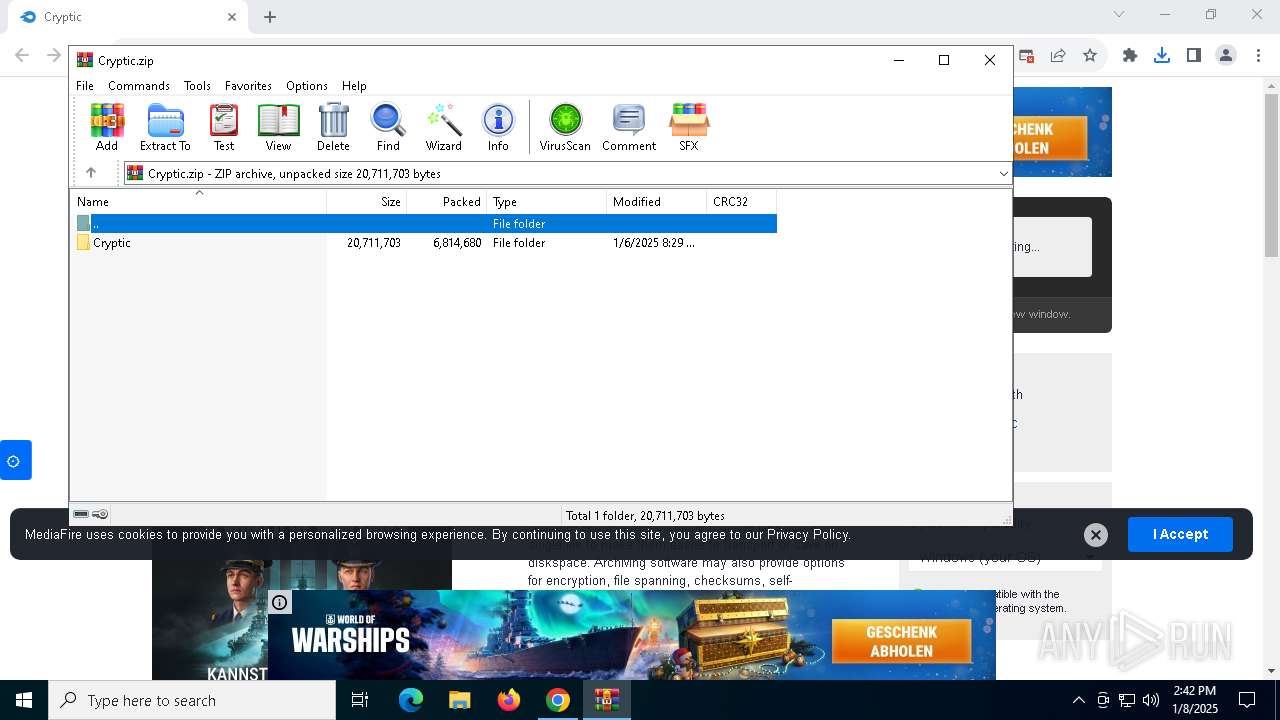Click the Chrome back navigation arrow
Image resolution: width=1280 pixels, height=720 pixels.
22,55
